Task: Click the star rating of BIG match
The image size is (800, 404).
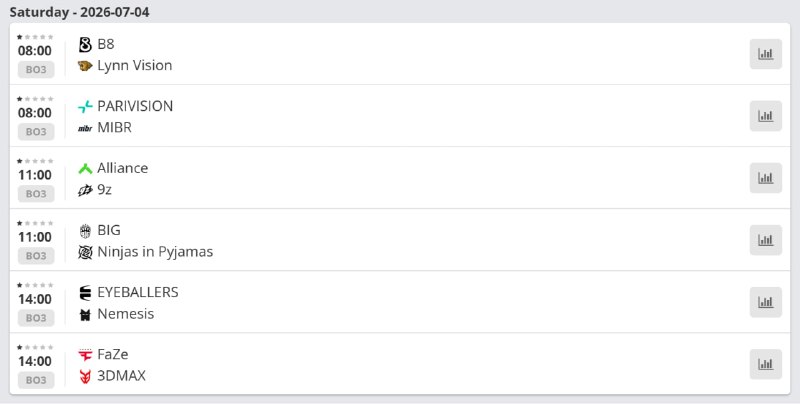Action: pyautogui.click(x=35, y=223)
